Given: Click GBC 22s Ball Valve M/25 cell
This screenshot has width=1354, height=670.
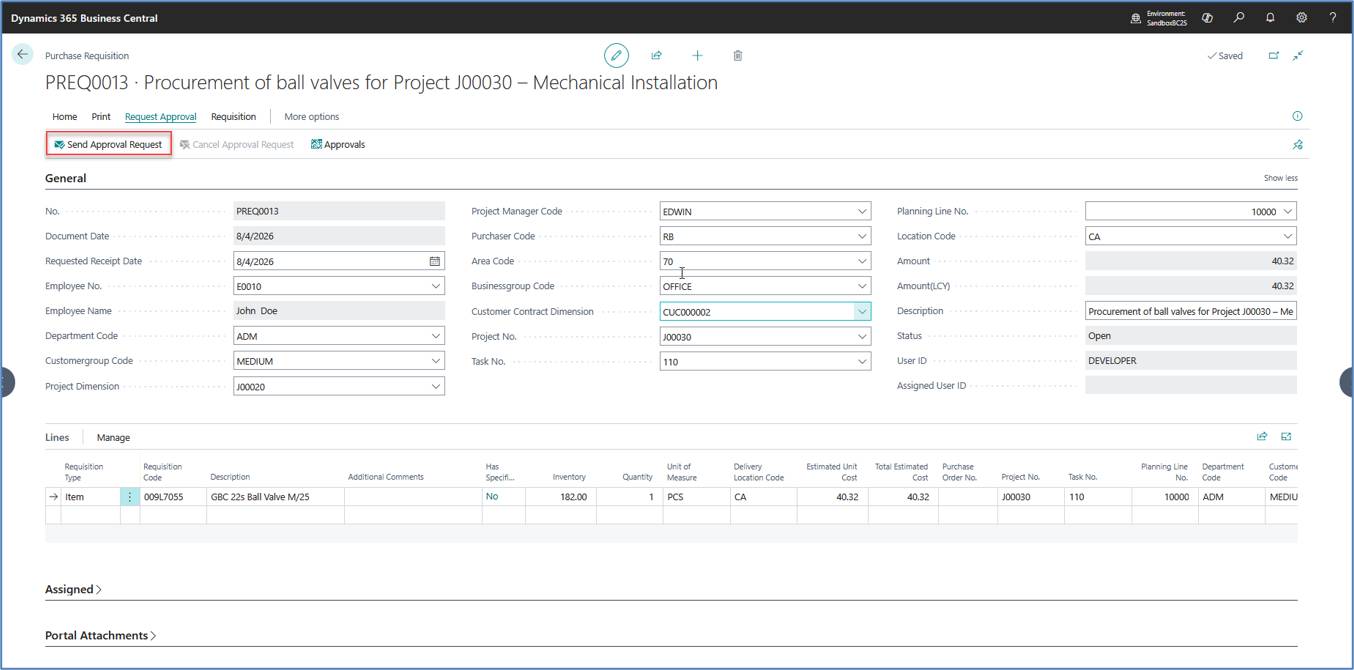Looking at the screenshot, I should pyautogui.click(x=274, y=497).
